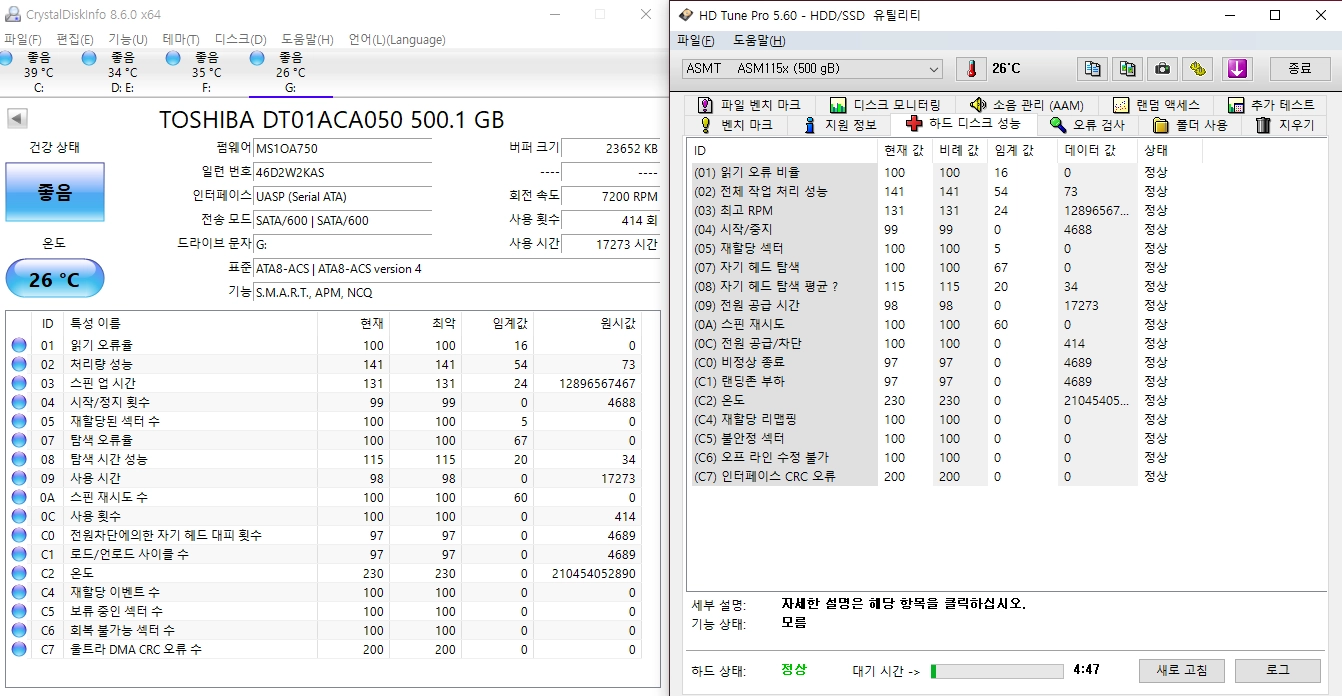Open HD Tune options gear icon
Viewport: 1342px width, 696px height.
pyautogui.click(x=1197, y=69)
